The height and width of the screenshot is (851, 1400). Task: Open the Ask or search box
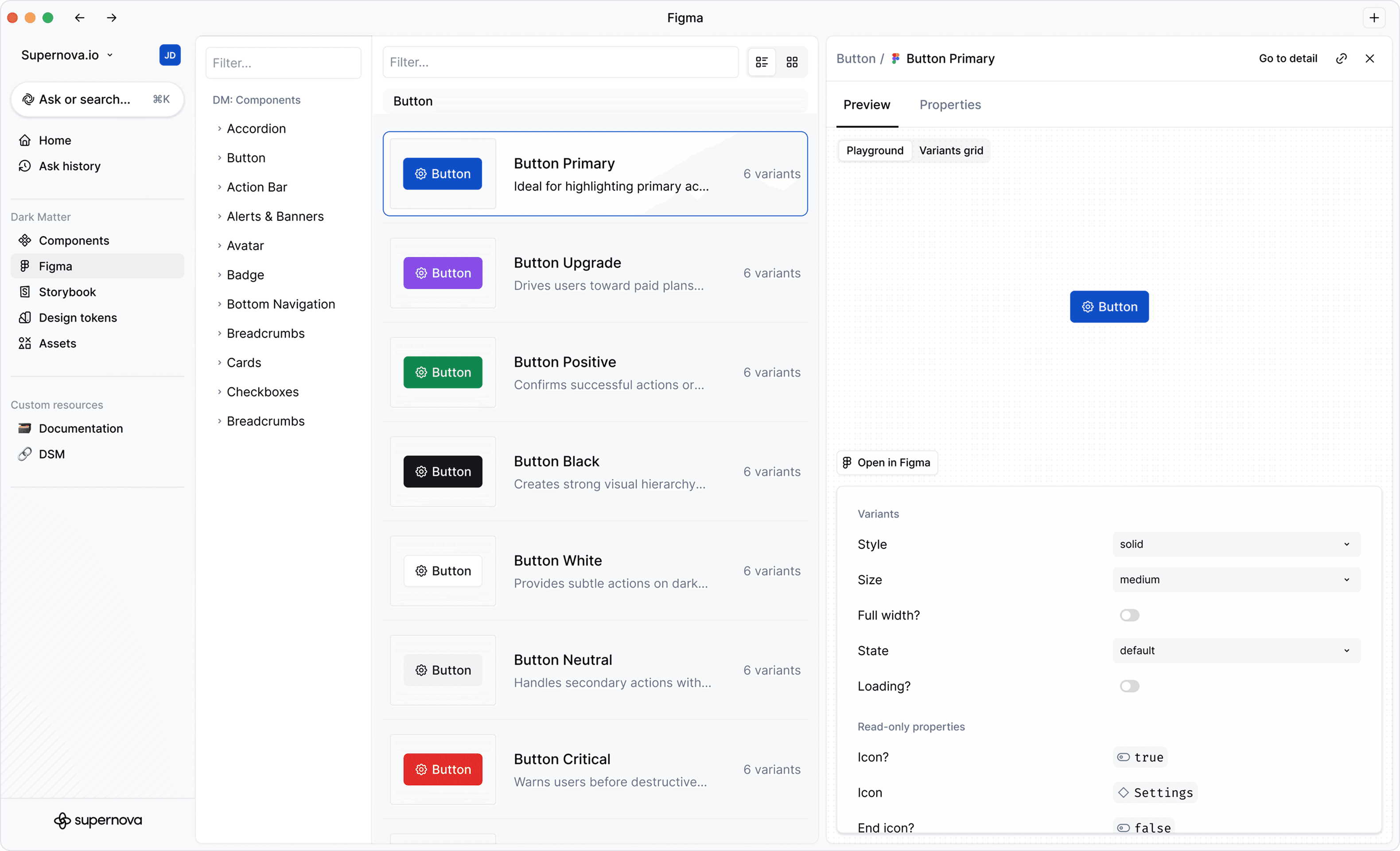97,99
